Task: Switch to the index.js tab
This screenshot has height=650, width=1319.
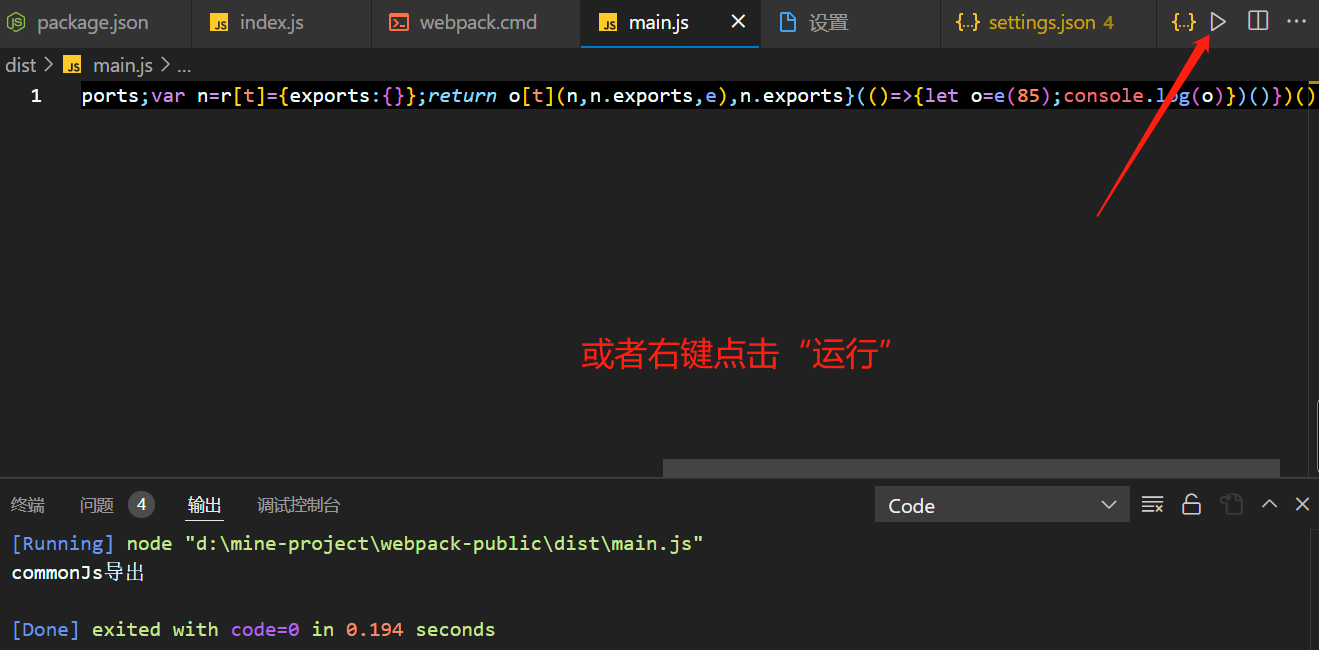Action: point(281,22)
